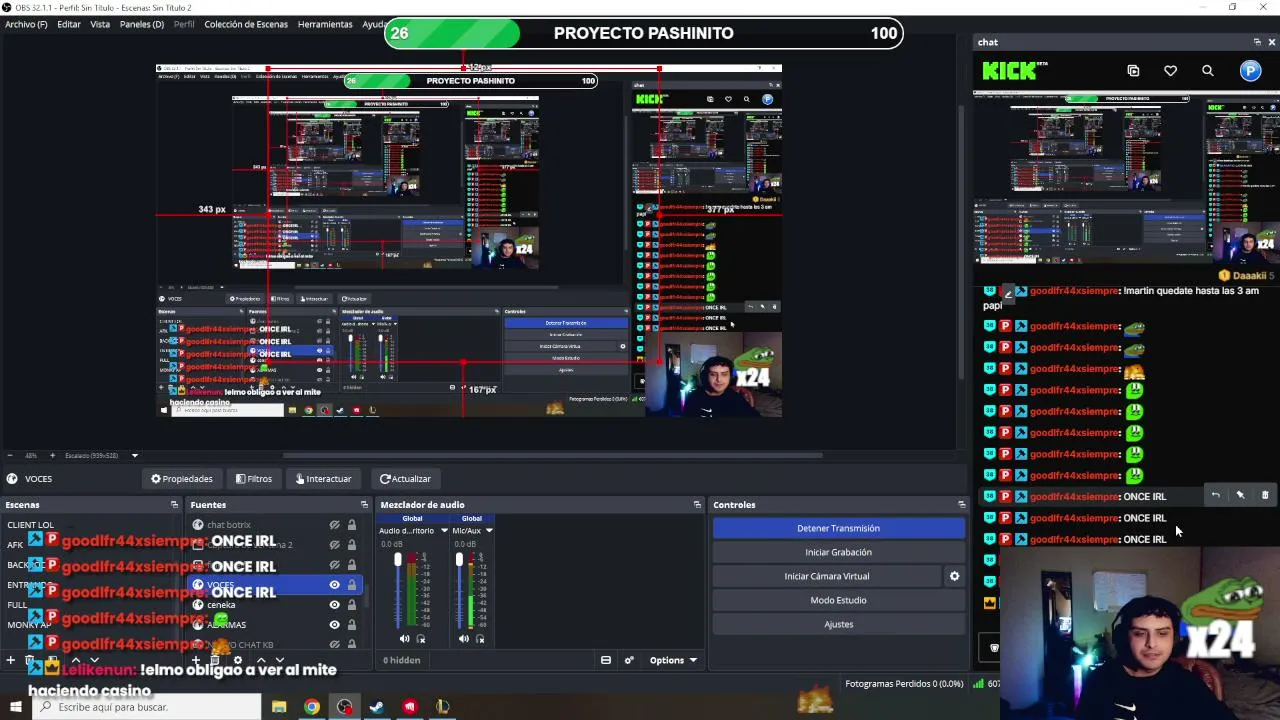Click the Propiedades button

tap(182, 479)
